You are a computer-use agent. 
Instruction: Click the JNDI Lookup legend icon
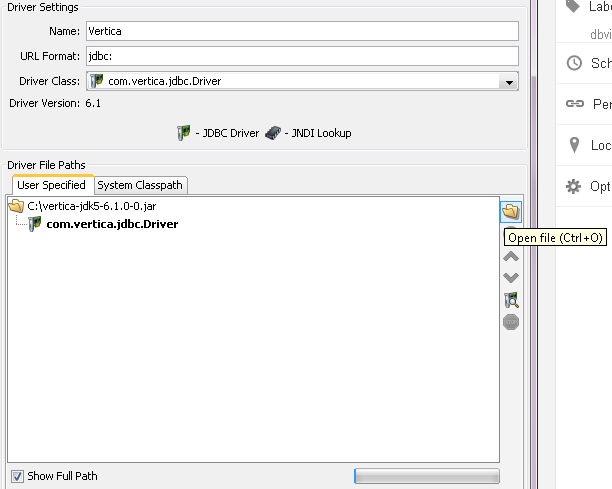tap(273, 133)
